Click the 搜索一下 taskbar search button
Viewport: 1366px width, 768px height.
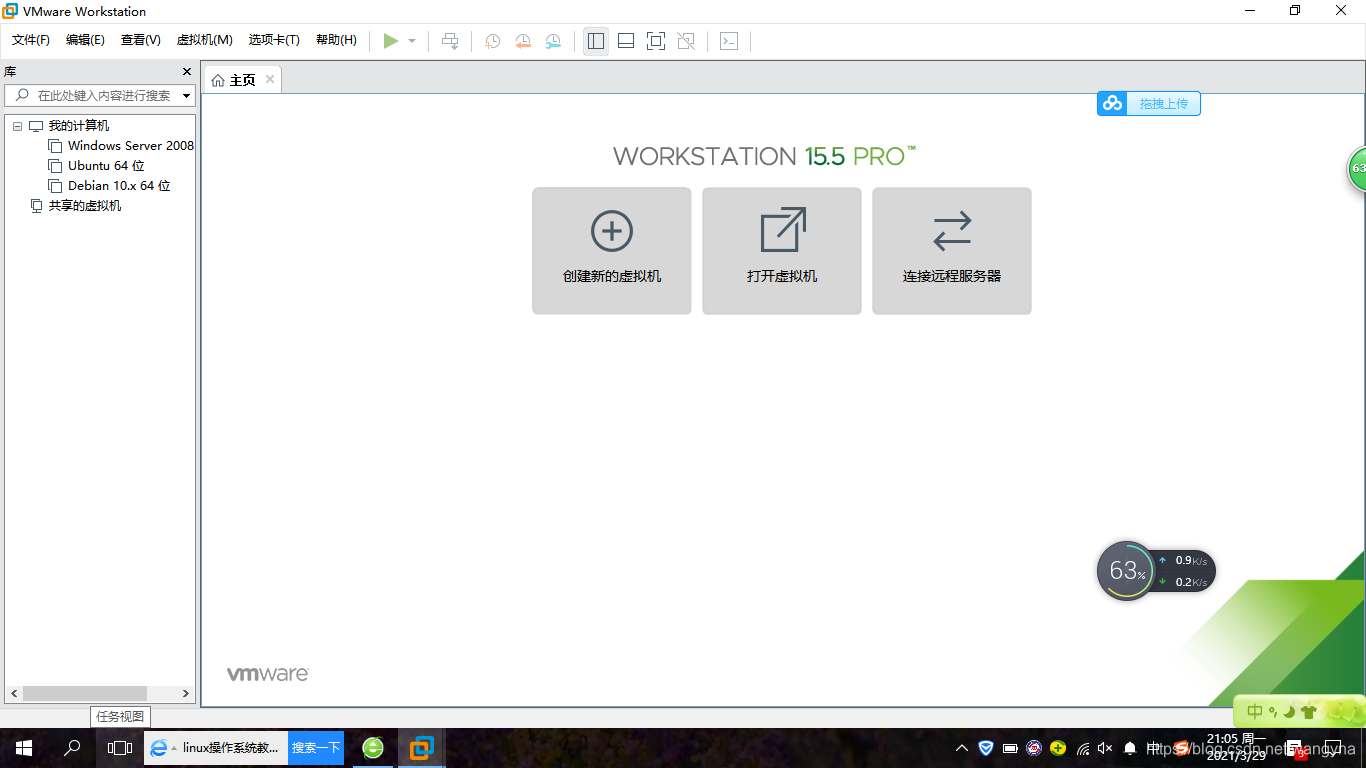pyautogui.click(x=316, y=748)
